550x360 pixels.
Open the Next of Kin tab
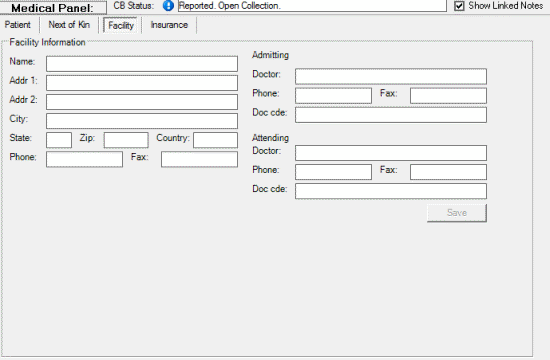click(x=69, y=25)
